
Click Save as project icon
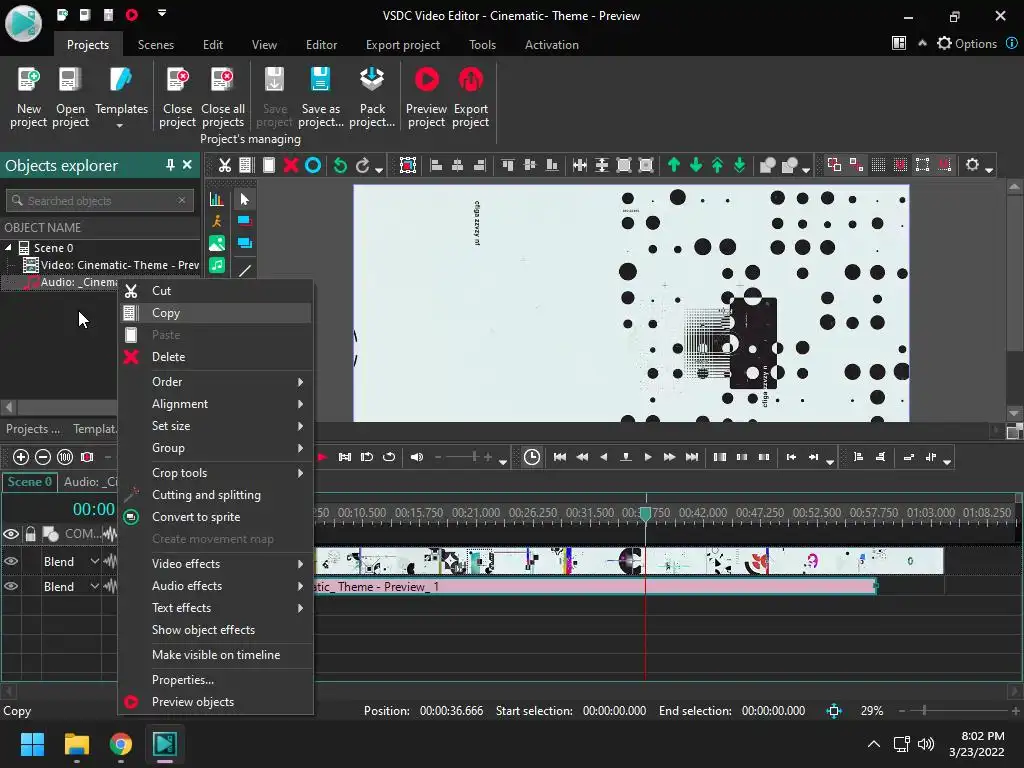tap(320, 80)
